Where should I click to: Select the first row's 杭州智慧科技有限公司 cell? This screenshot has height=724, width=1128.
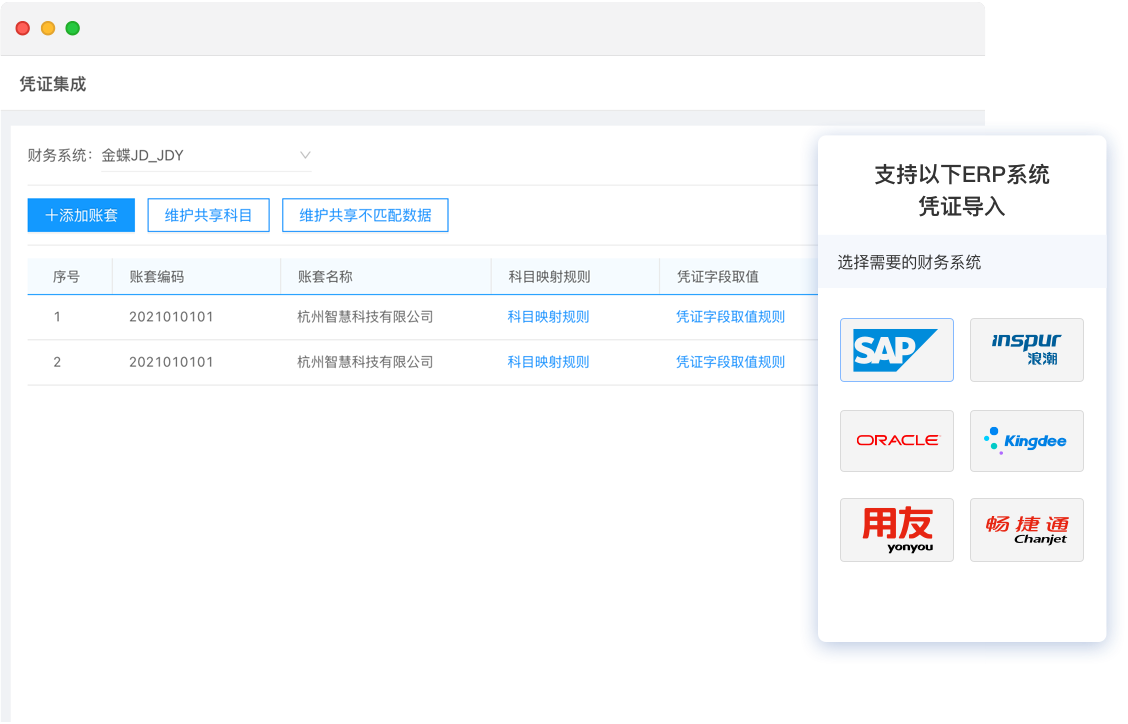tap(365, 317)
